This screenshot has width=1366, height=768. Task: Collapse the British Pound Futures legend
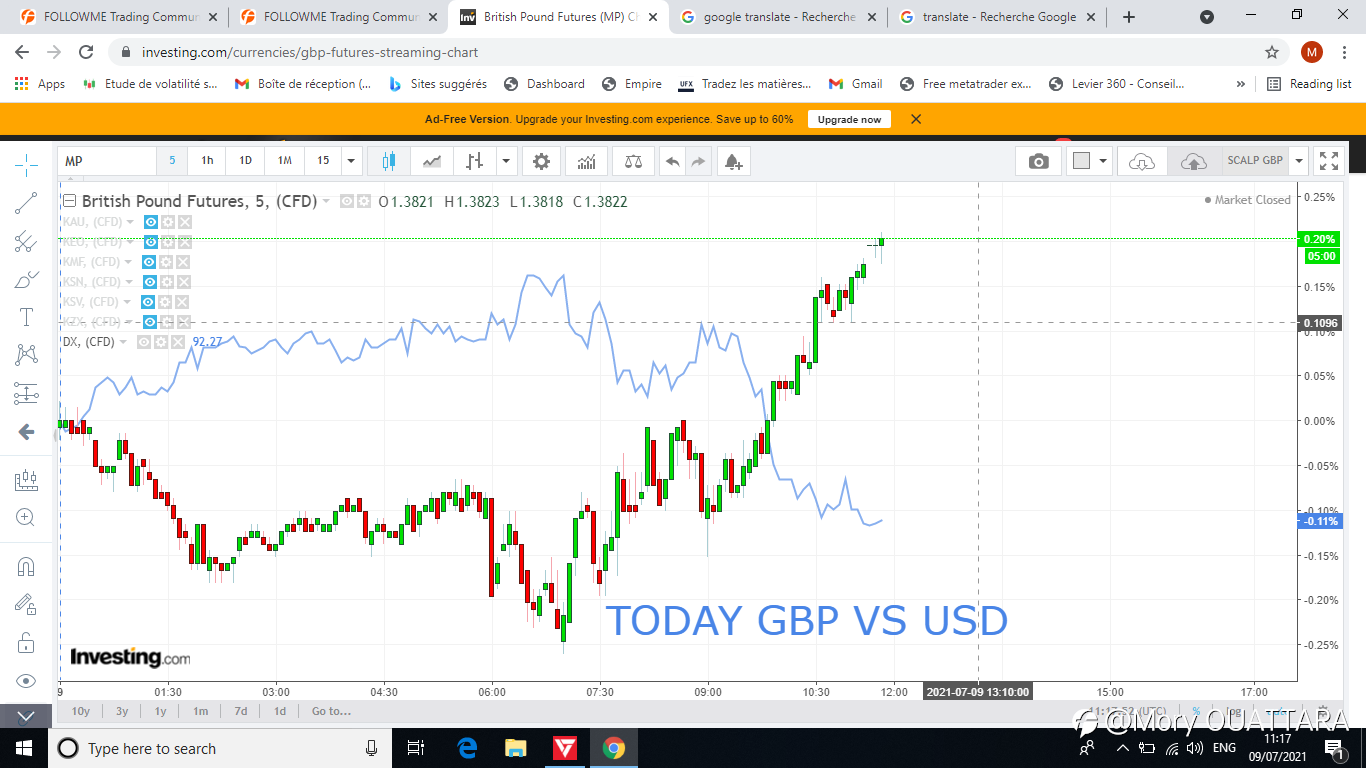(x=69, y=201)
